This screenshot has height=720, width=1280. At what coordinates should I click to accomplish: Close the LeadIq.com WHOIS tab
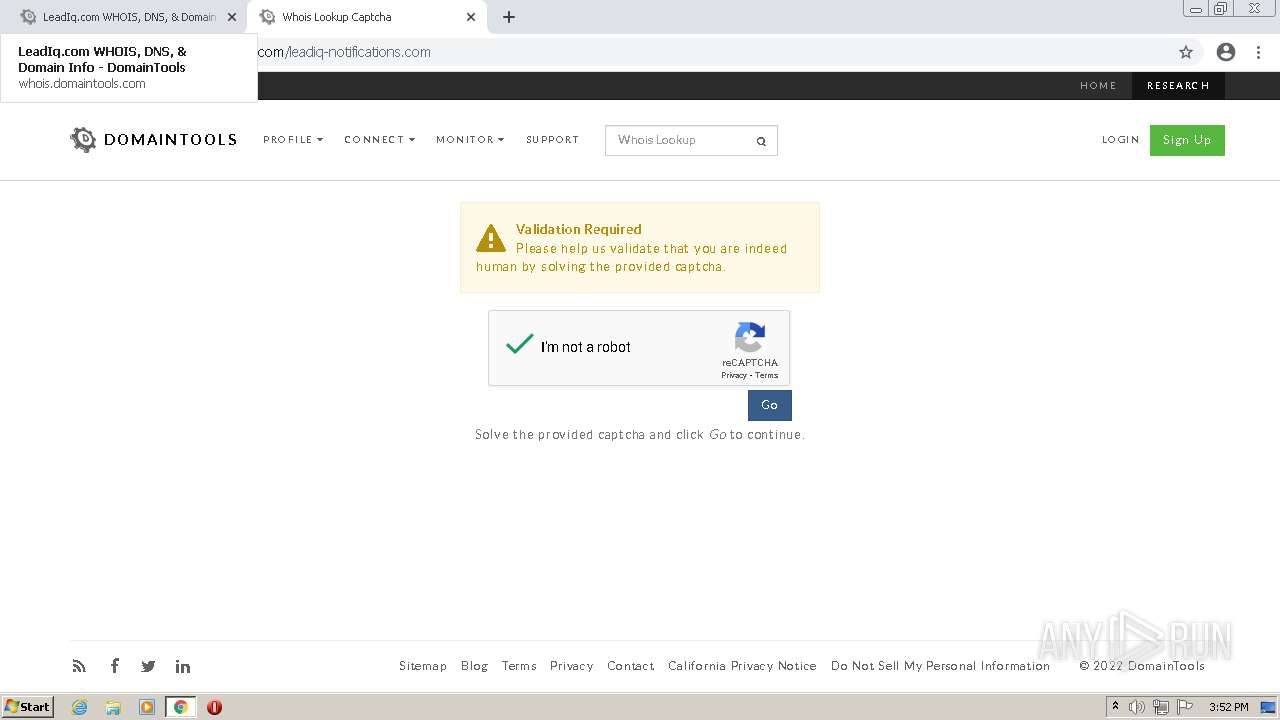pos(232,17)
